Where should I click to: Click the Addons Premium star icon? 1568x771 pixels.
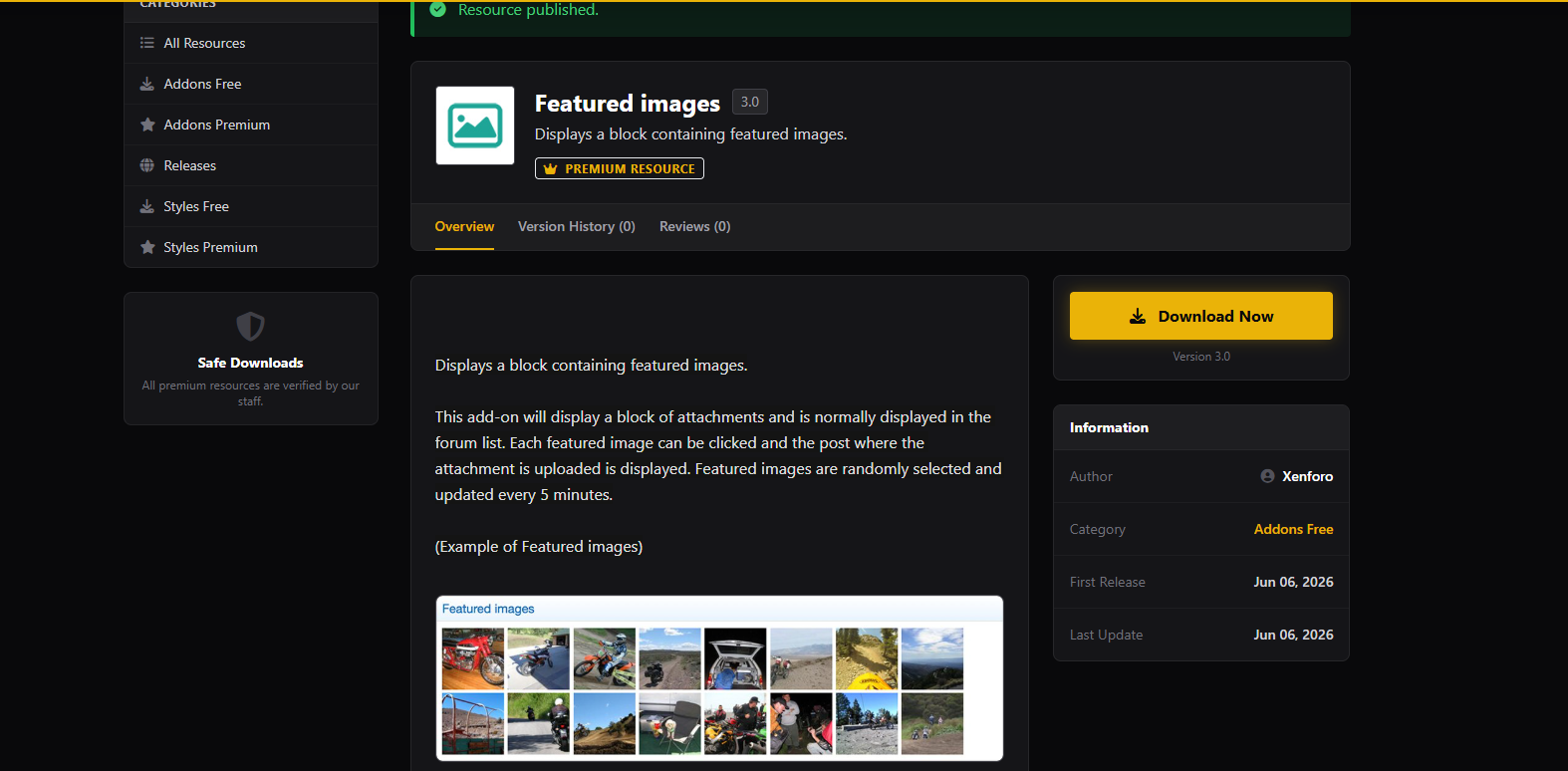147,125
